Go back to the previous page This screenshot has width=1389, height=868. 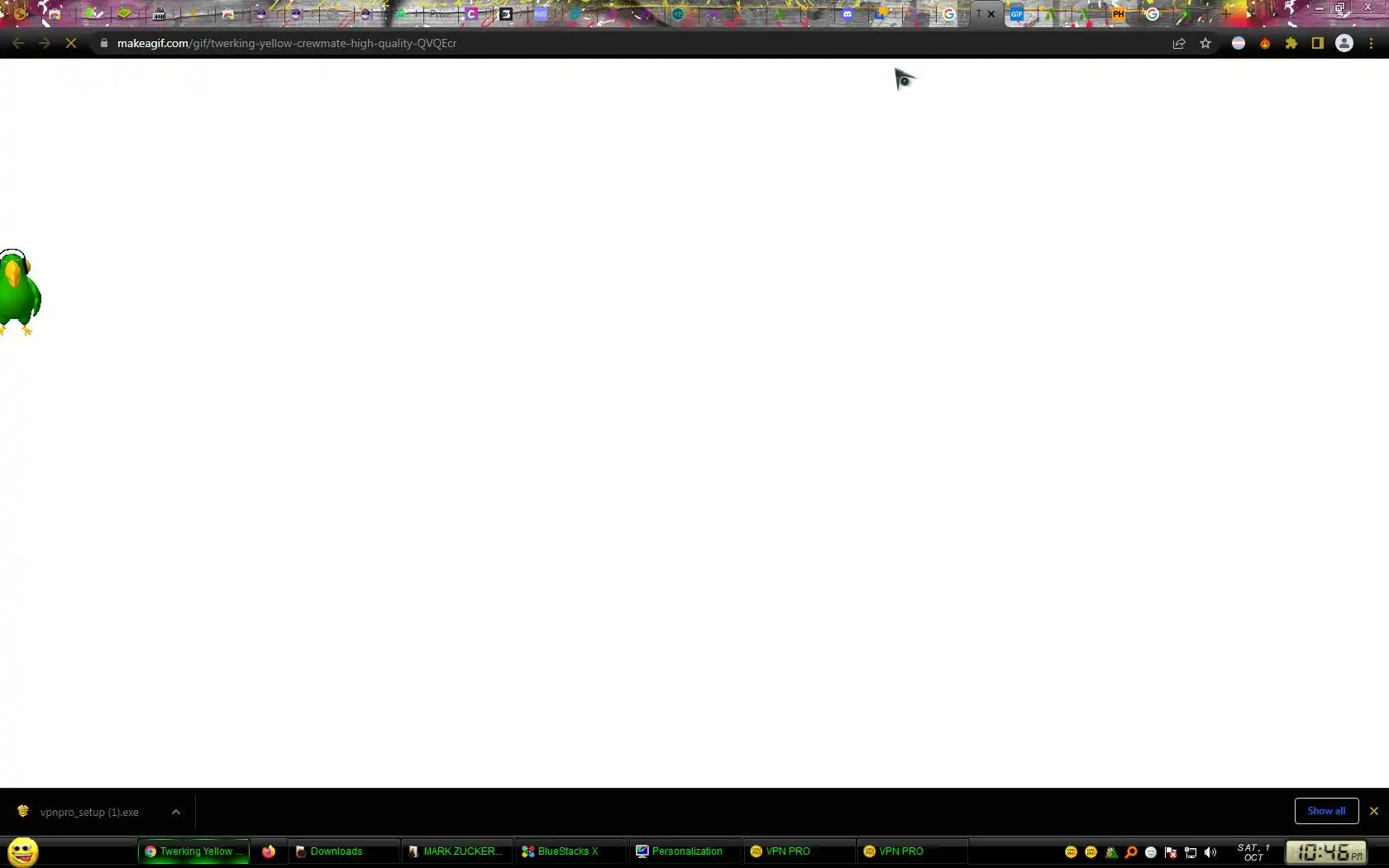pyautogui.click(x=18, y=43)
